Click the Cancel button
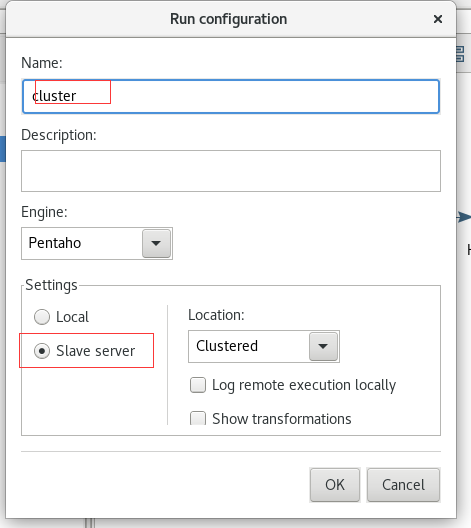The height and width of the screenshot is (528, 471). click(x=403, y=485)
